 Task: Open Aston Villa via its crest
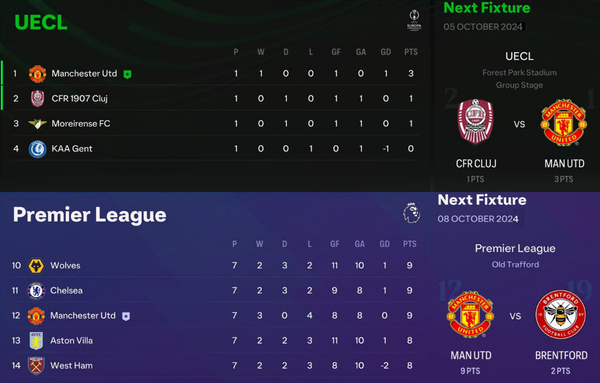[36, 341]
